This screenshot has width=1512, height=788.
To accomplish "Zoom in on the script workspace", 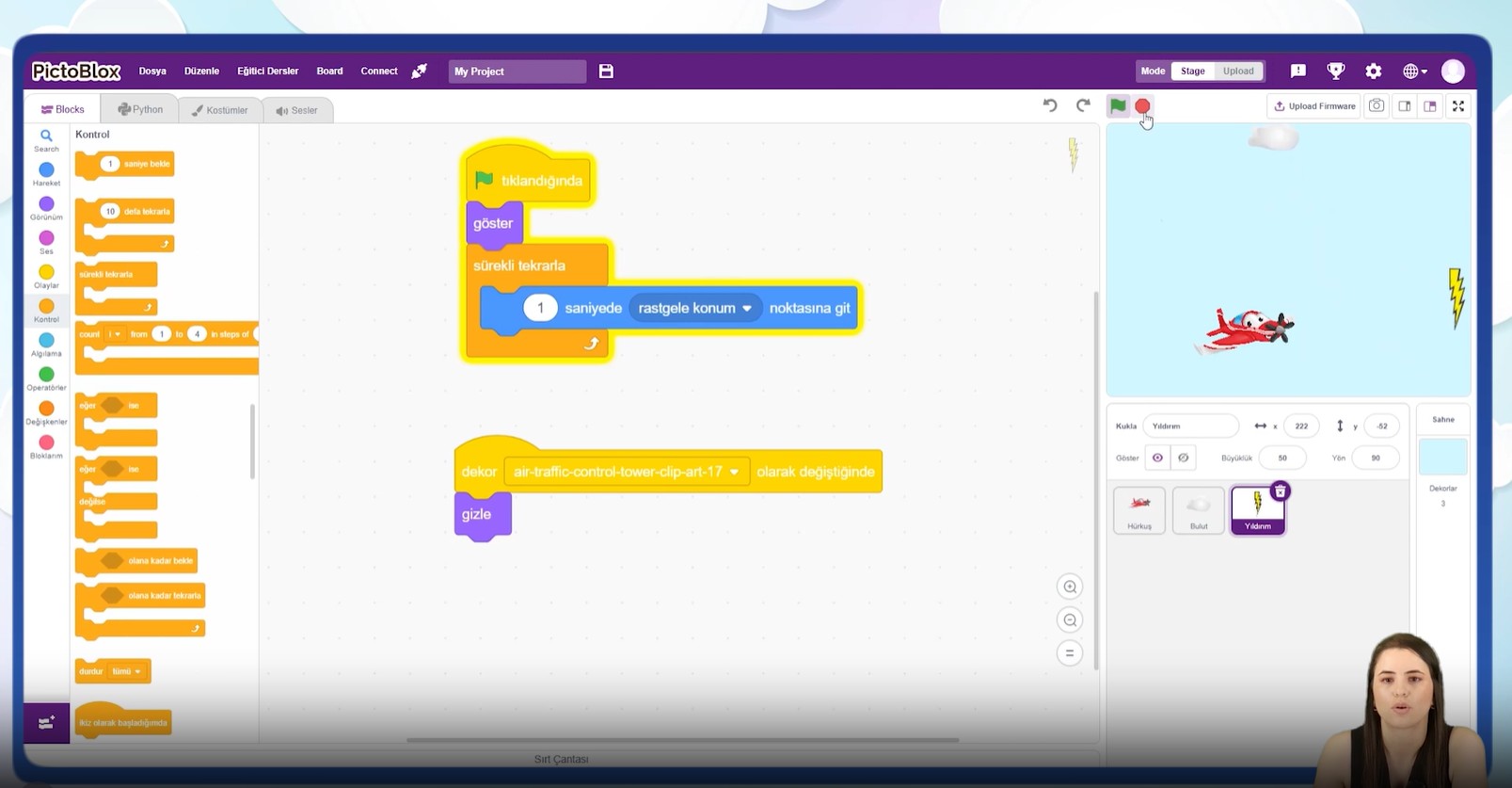I will (1070, 587).
